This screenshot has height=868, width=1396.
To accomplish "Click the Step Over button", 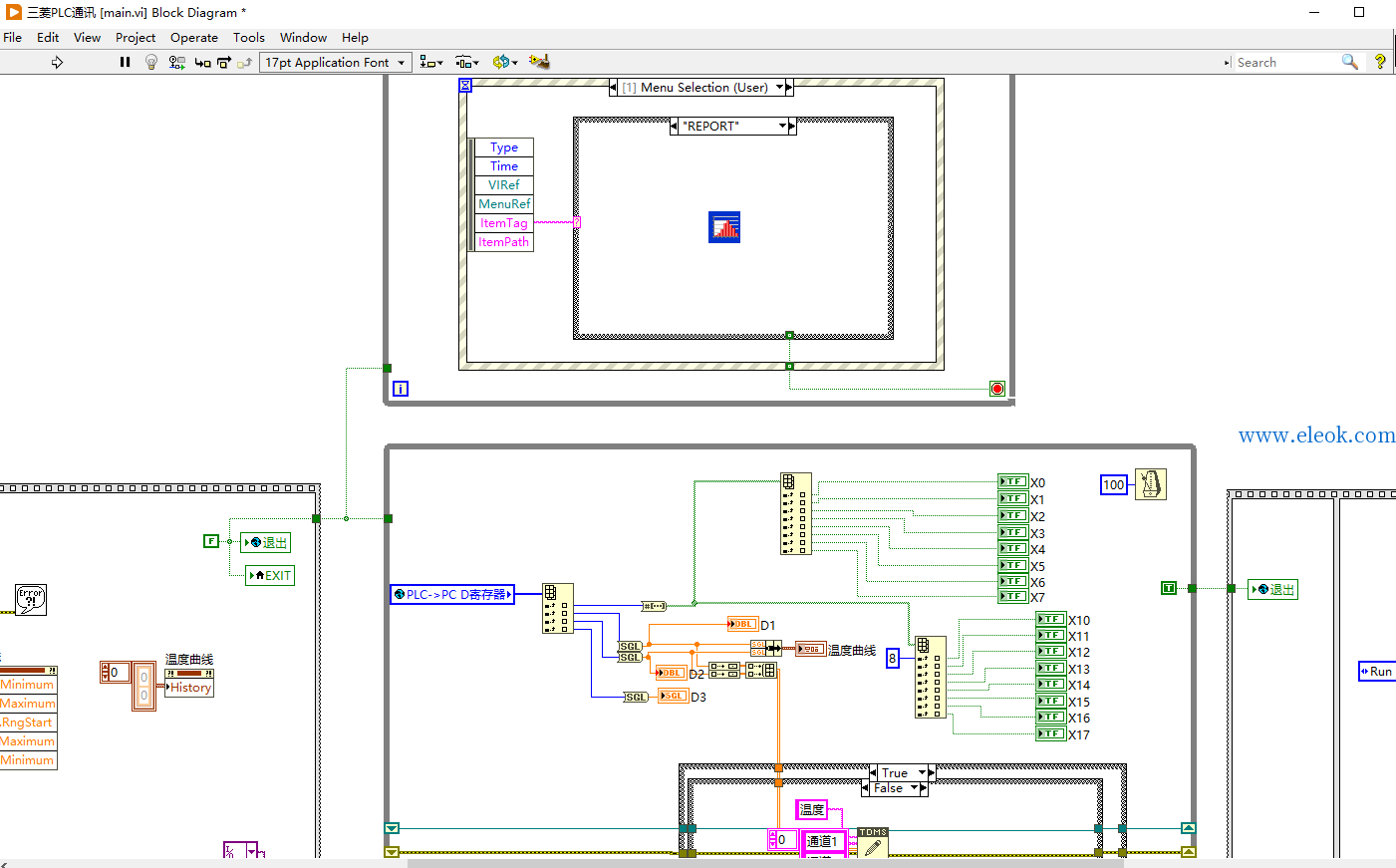I will pyautogui.click(x=224, y=62).
